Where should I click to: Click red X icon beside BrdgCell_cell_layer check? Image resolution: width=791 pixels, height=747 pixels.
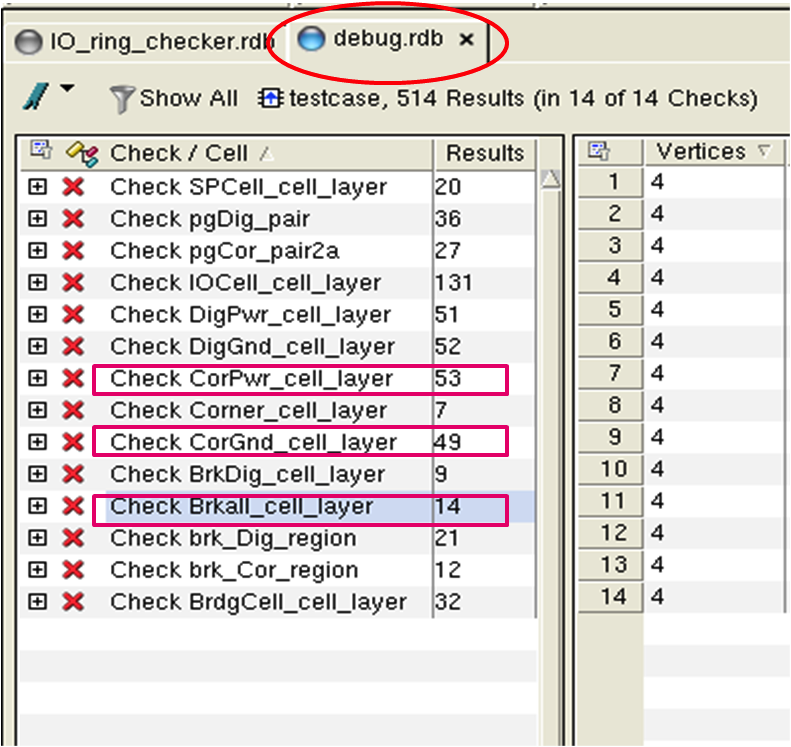(x=72, y=602)
